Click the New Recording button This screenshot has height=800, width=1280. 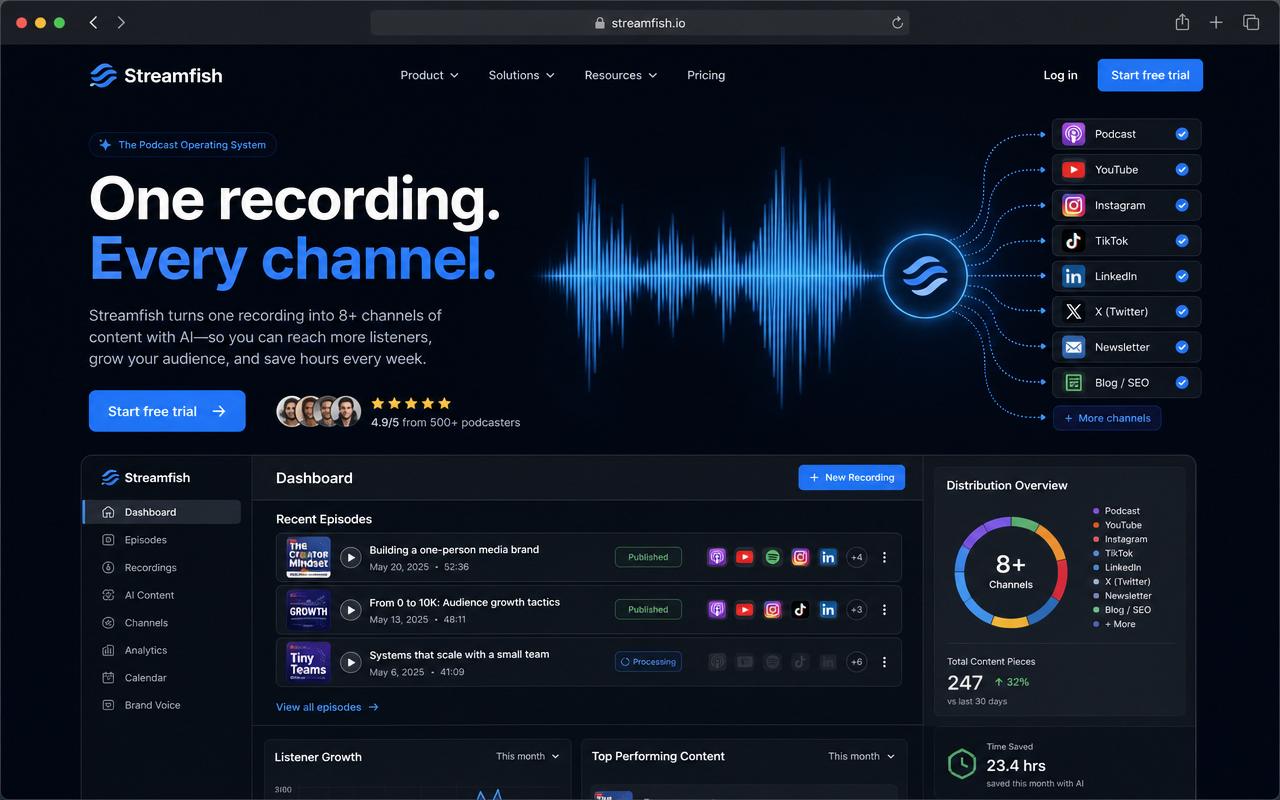[852, 478]
